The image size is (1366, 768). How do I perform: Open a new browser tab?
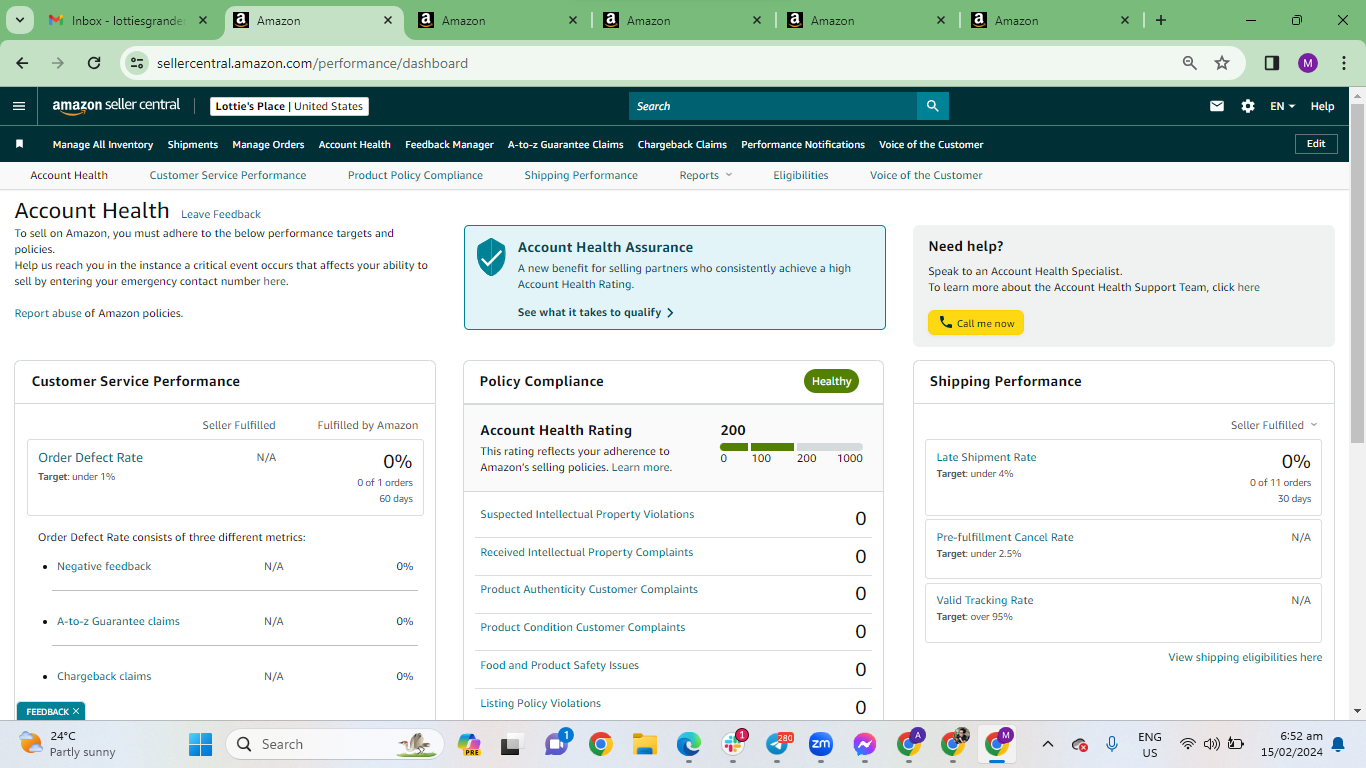(x=1160, y=20)
